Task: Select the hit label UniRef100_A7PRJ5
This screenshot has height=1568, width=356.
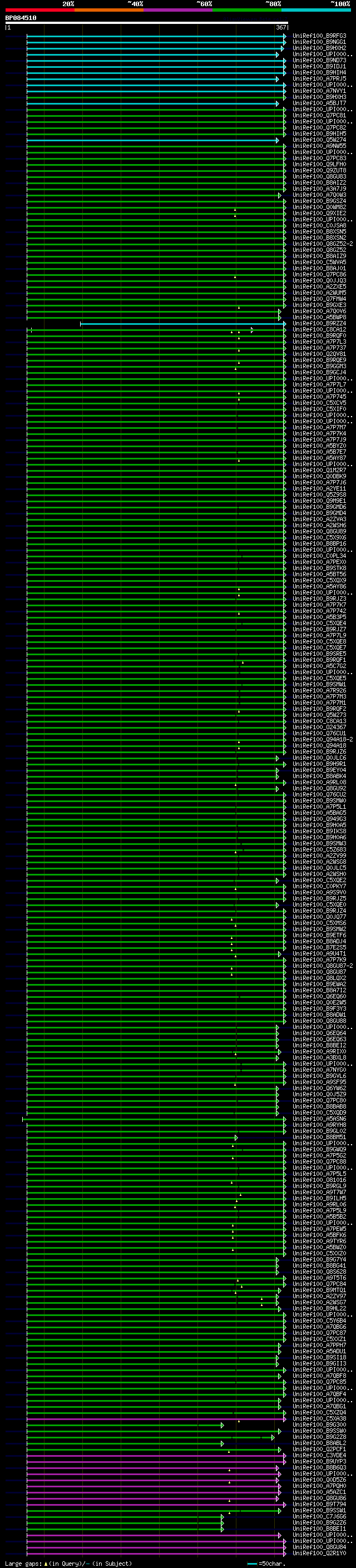Action: point(319,78)
